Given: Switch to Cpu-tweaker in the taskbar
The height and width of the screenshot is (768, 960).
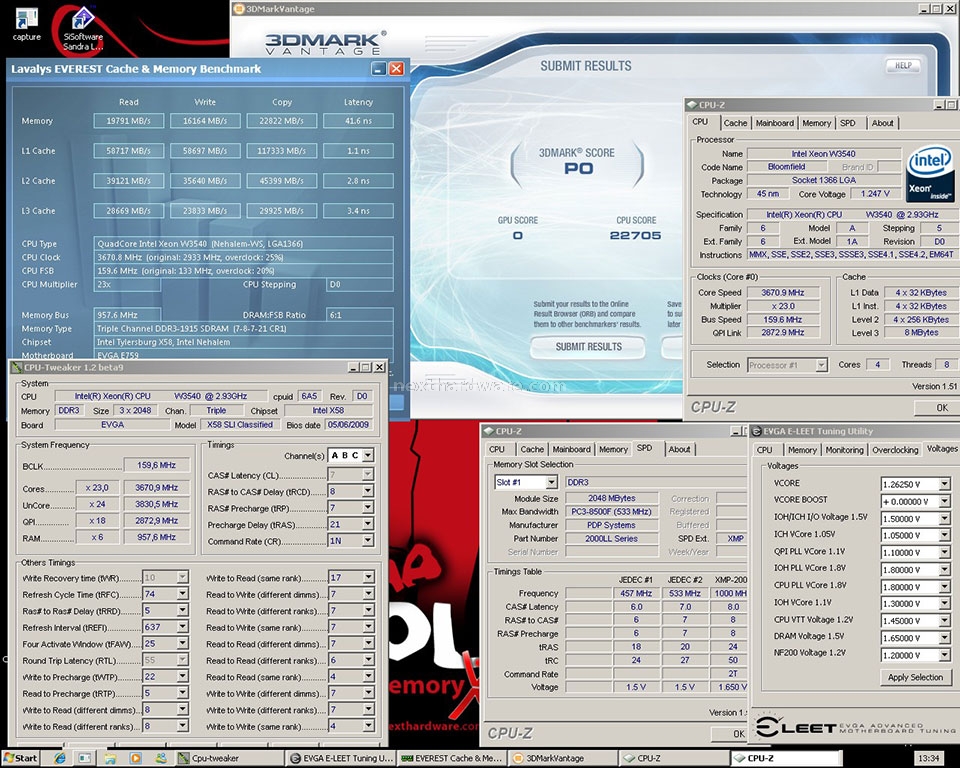Looking at the screenshot, I should click(x=230, y=758).
